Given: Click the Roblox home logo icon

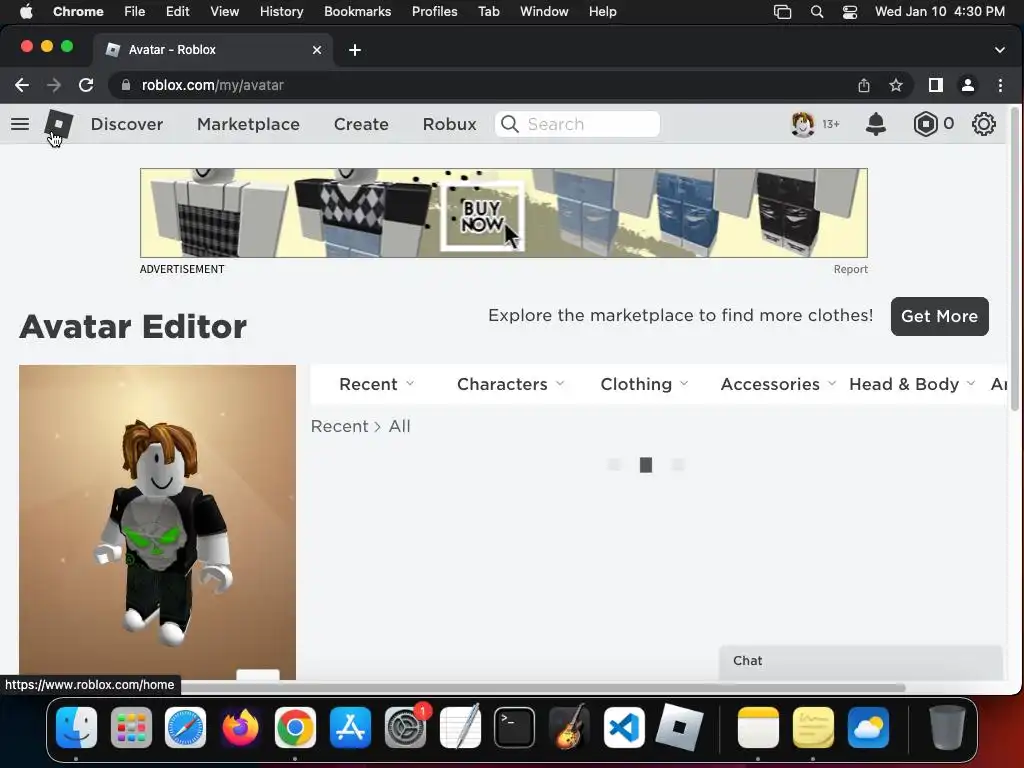Looking at the screenshot, I should click(x=59, y=124).
